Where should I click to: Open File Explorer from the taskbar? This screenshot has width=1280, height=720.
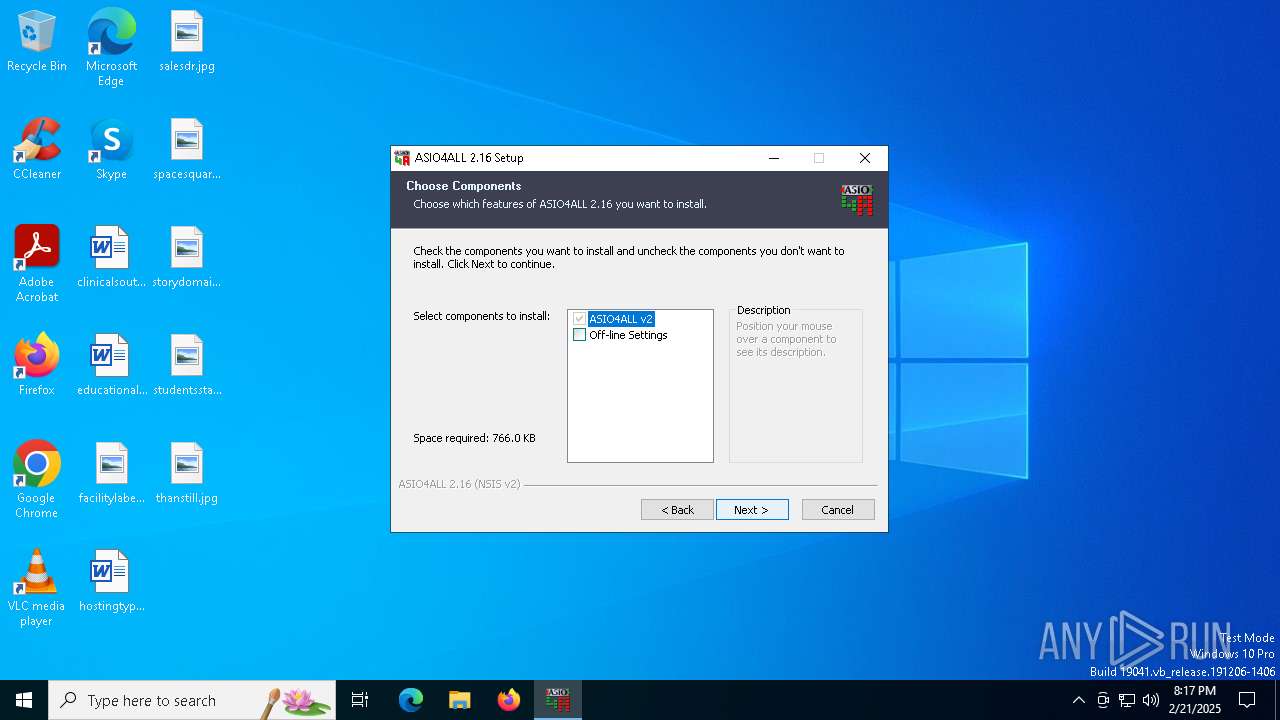pyautogui.click(x=459, y=700)
